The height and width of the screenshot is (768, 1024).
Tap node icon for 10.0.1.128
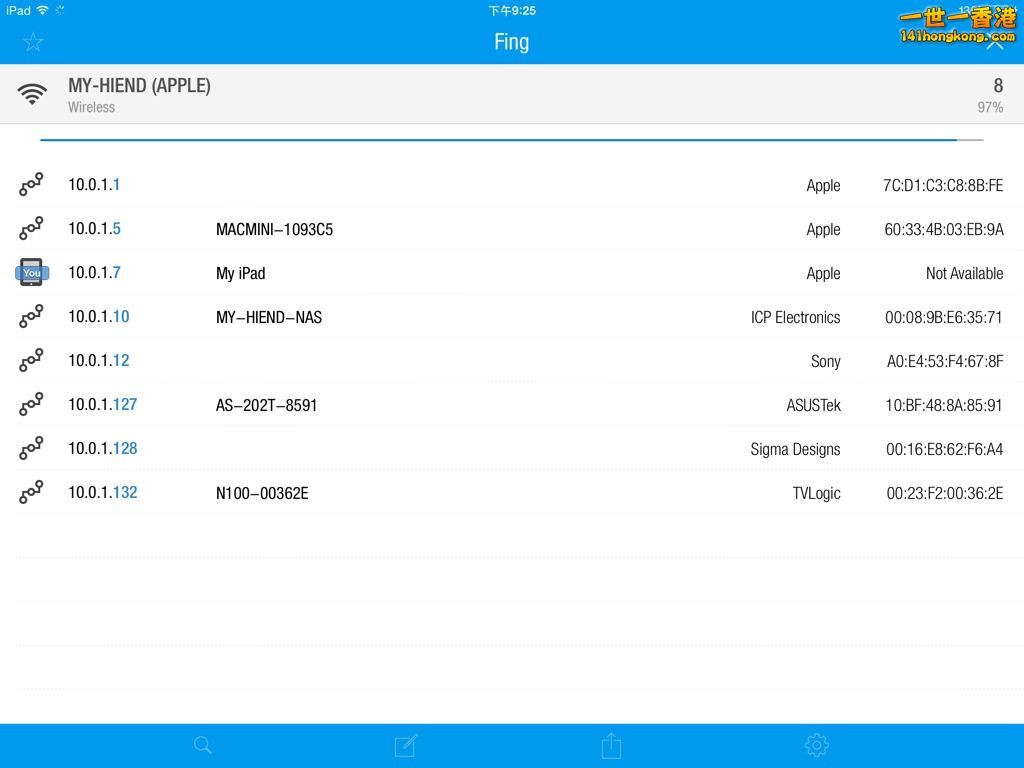(32, 449)
